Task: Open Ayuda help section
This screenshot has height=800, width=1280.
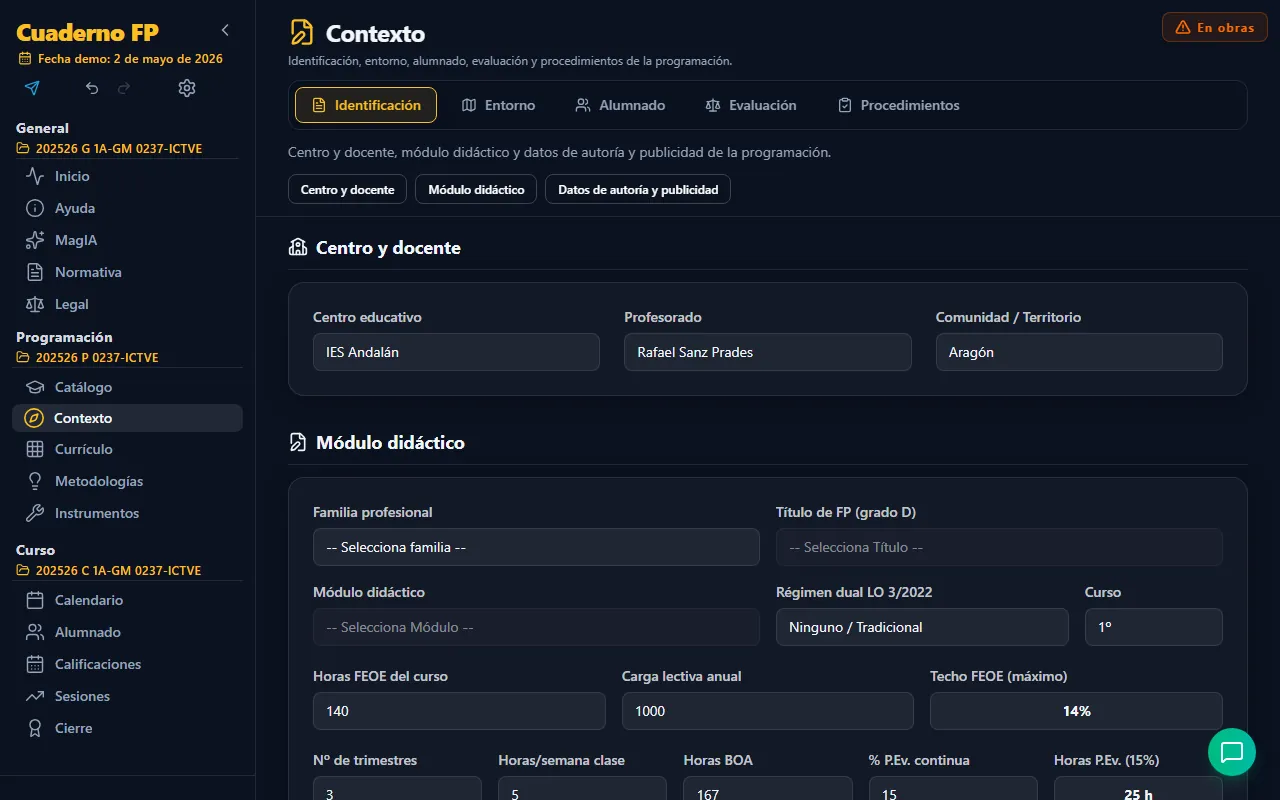Action: pos(127,208)
